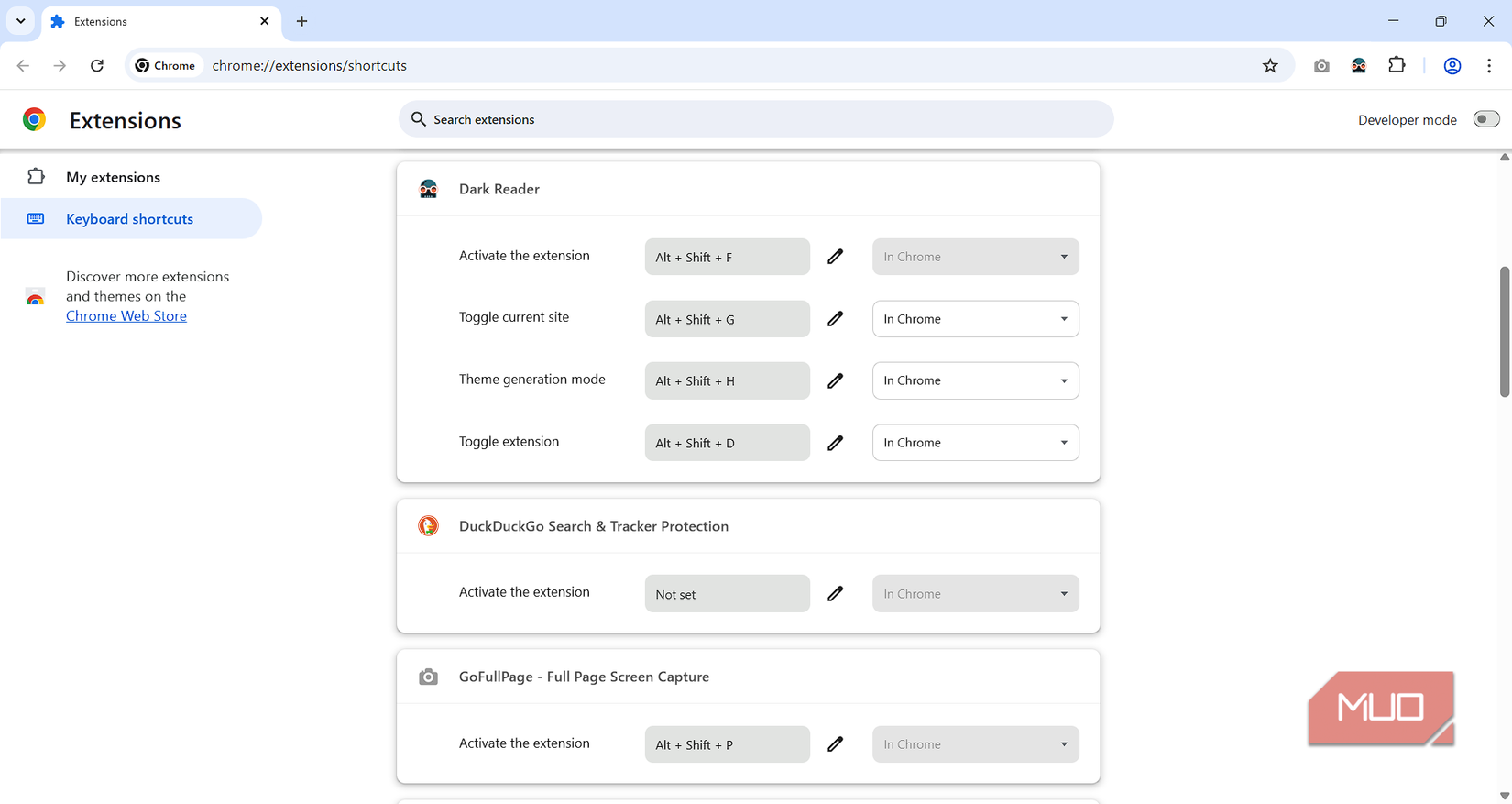
Task: Close the Extensions tab
Action: click(265, 21)
